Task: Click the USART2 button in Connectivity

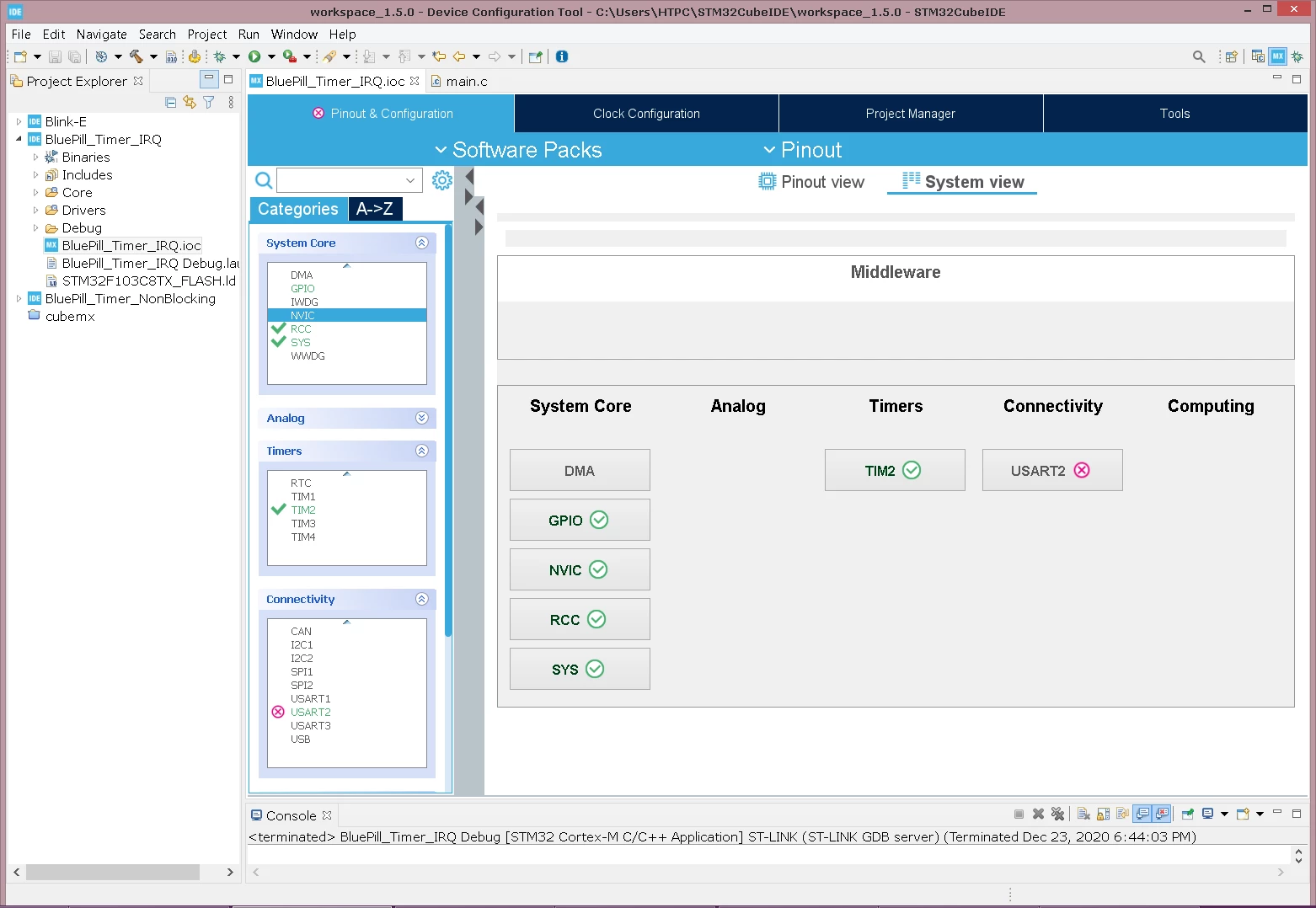Action: (x=1052, y=470)
